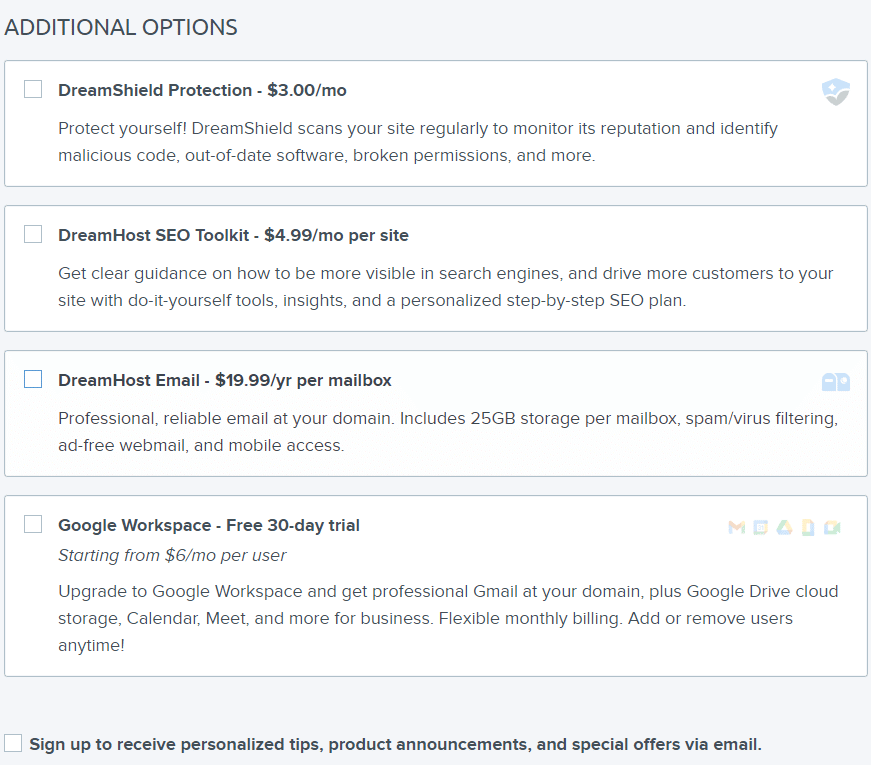Click the Google Calendar icon
The width and height of the screenshot is (871, 765).
click(760, 527)
